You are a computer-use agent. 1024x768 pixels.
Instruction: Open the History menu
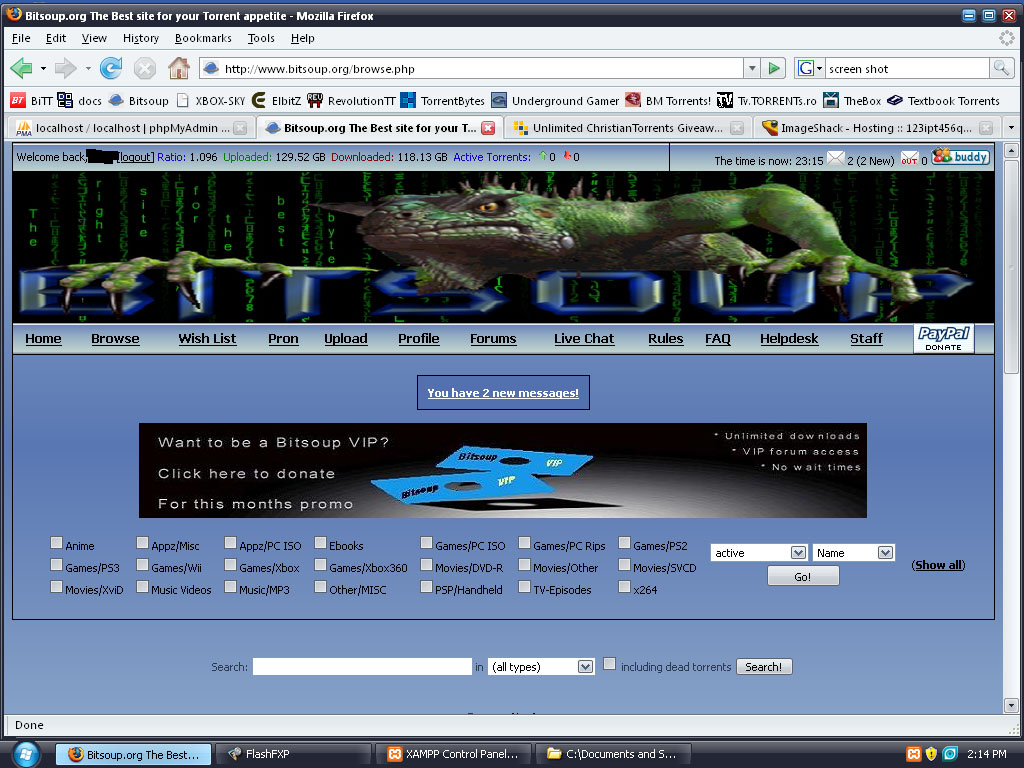(140, 38)
